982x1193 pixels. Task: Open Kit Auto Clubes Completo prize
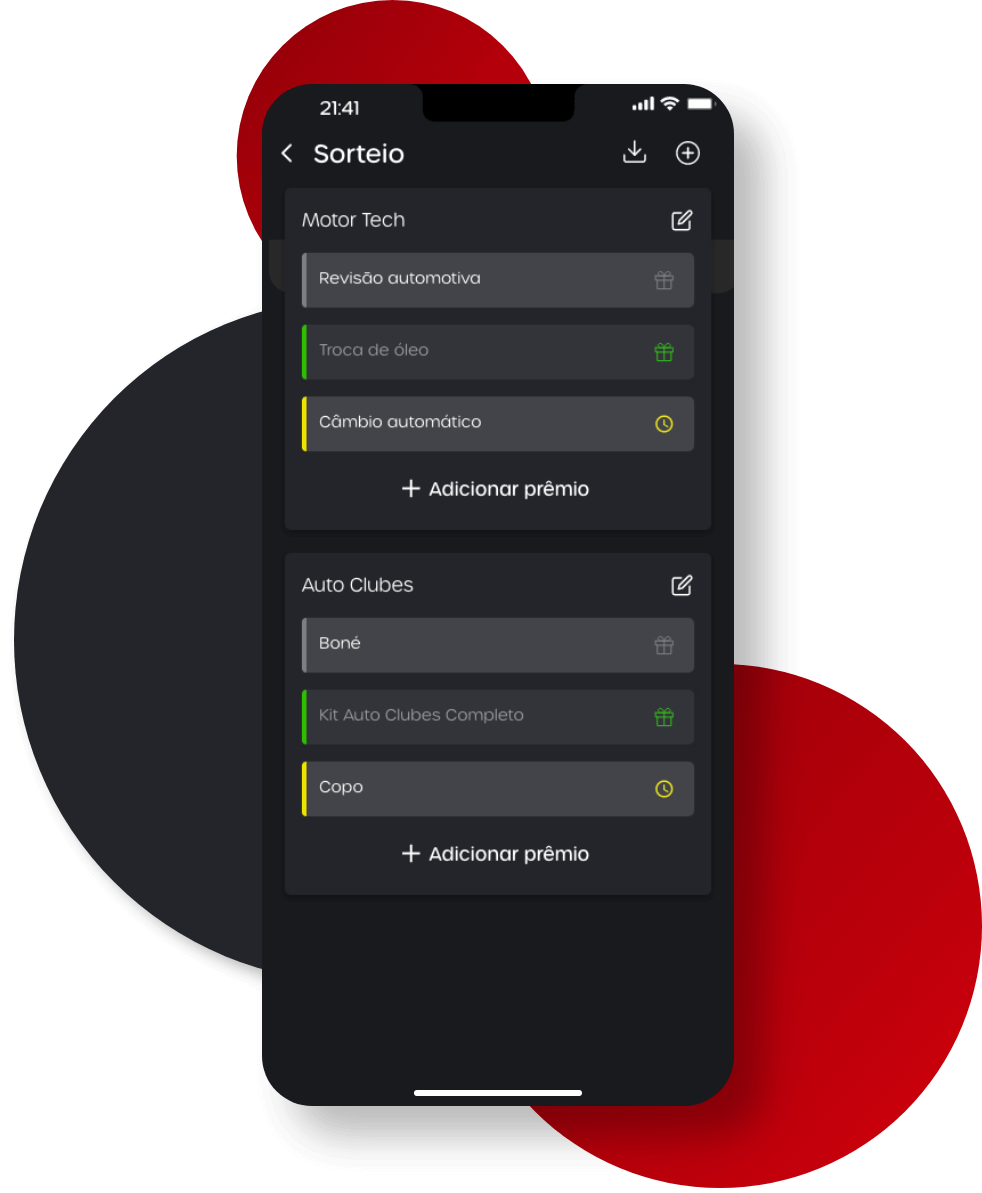497,717
